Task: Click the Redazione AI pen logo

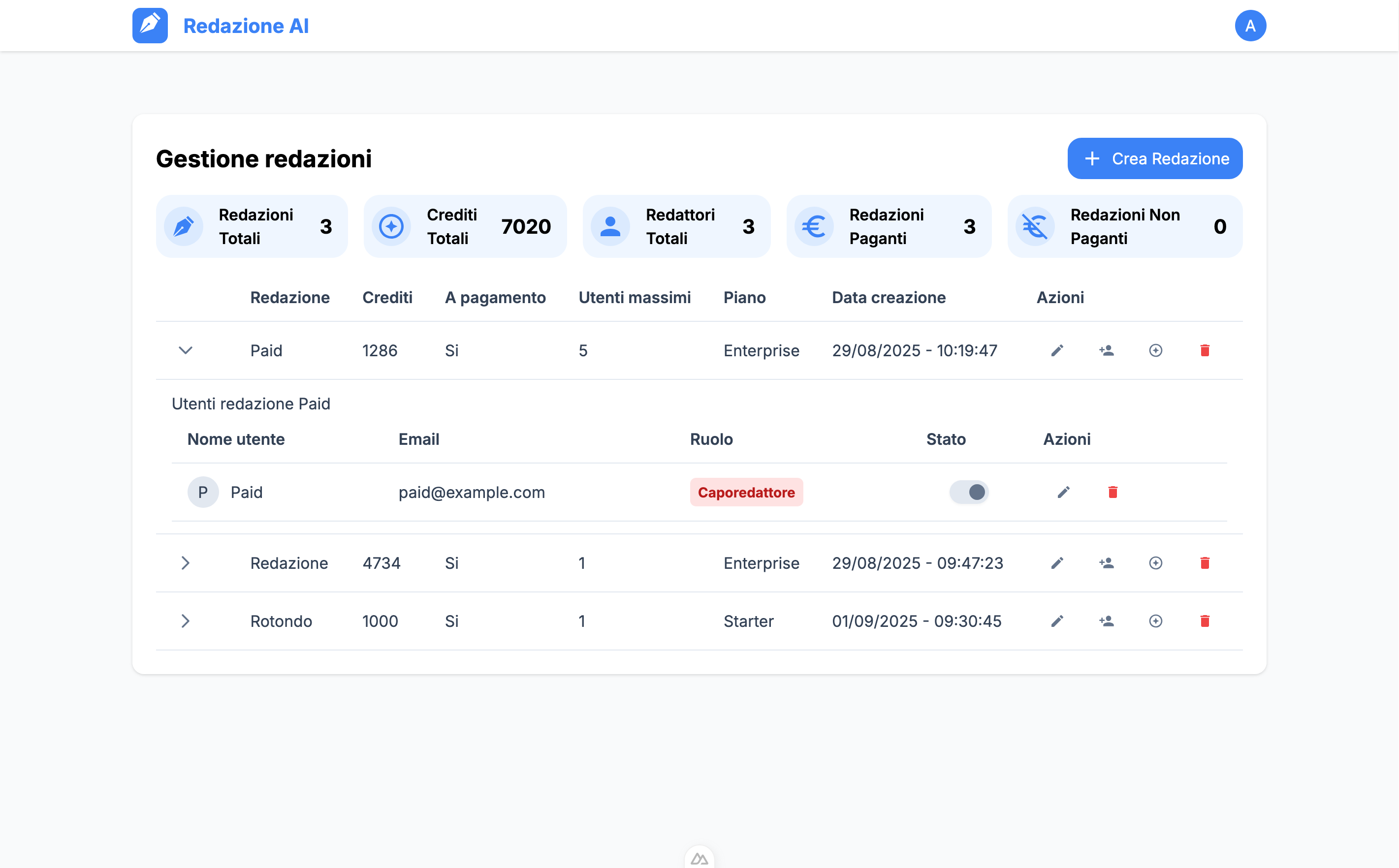Action: click(x=150, y=26)
